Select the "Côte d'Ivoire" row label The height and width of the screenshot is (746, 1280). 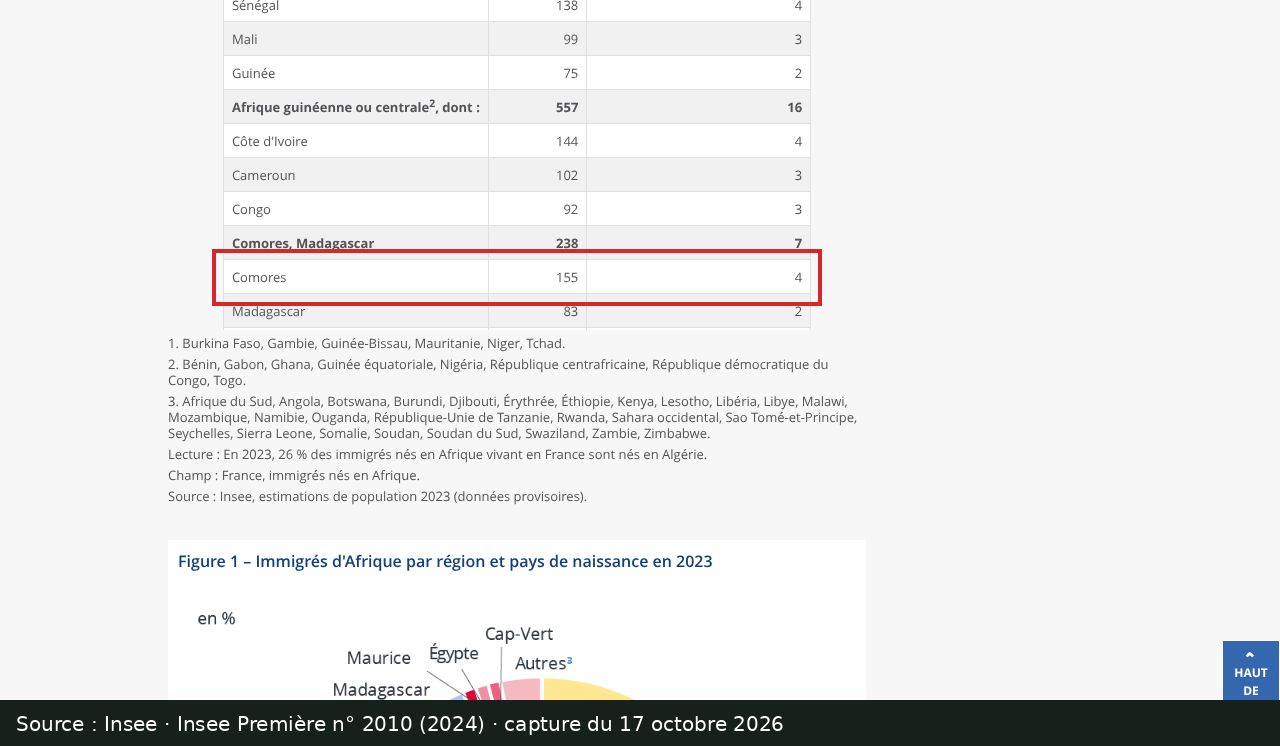click(270, 141)
